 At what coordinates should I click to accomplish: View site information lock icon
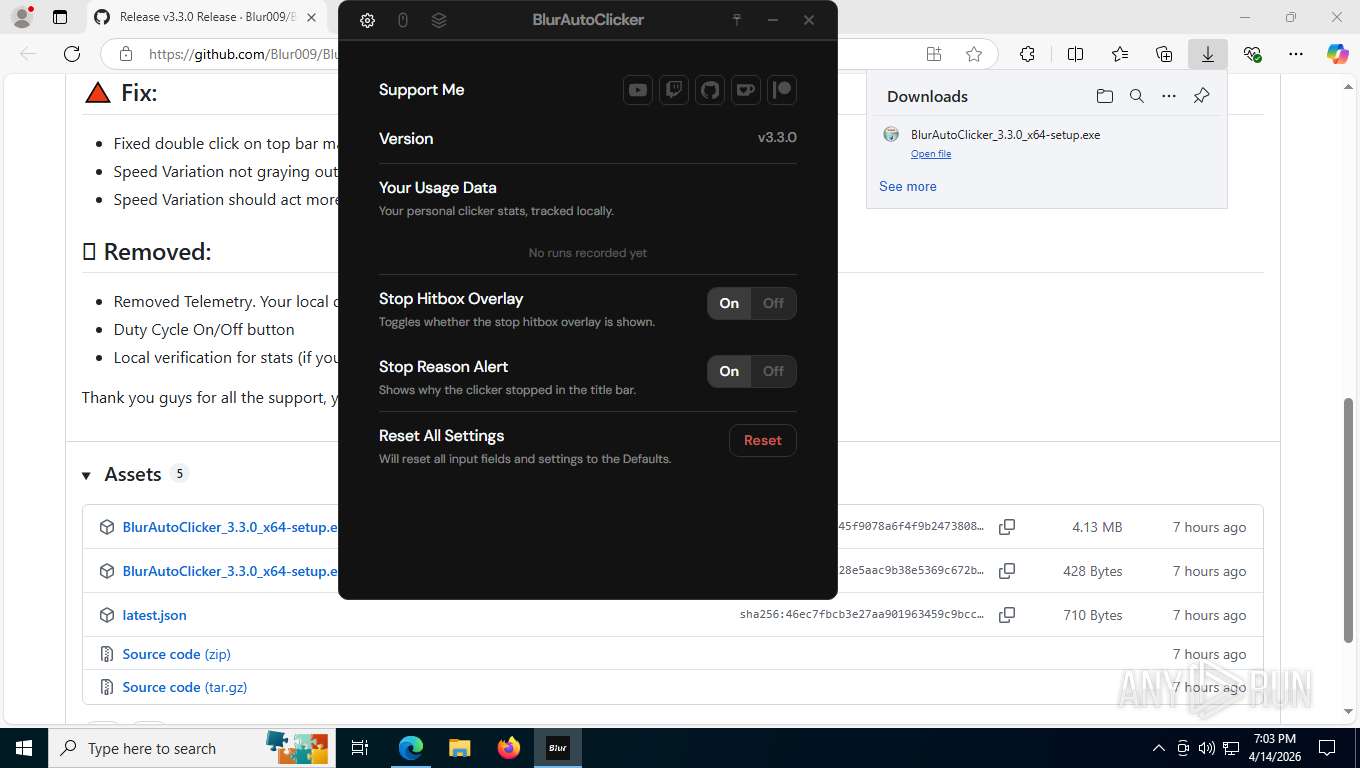click(125, 54)
